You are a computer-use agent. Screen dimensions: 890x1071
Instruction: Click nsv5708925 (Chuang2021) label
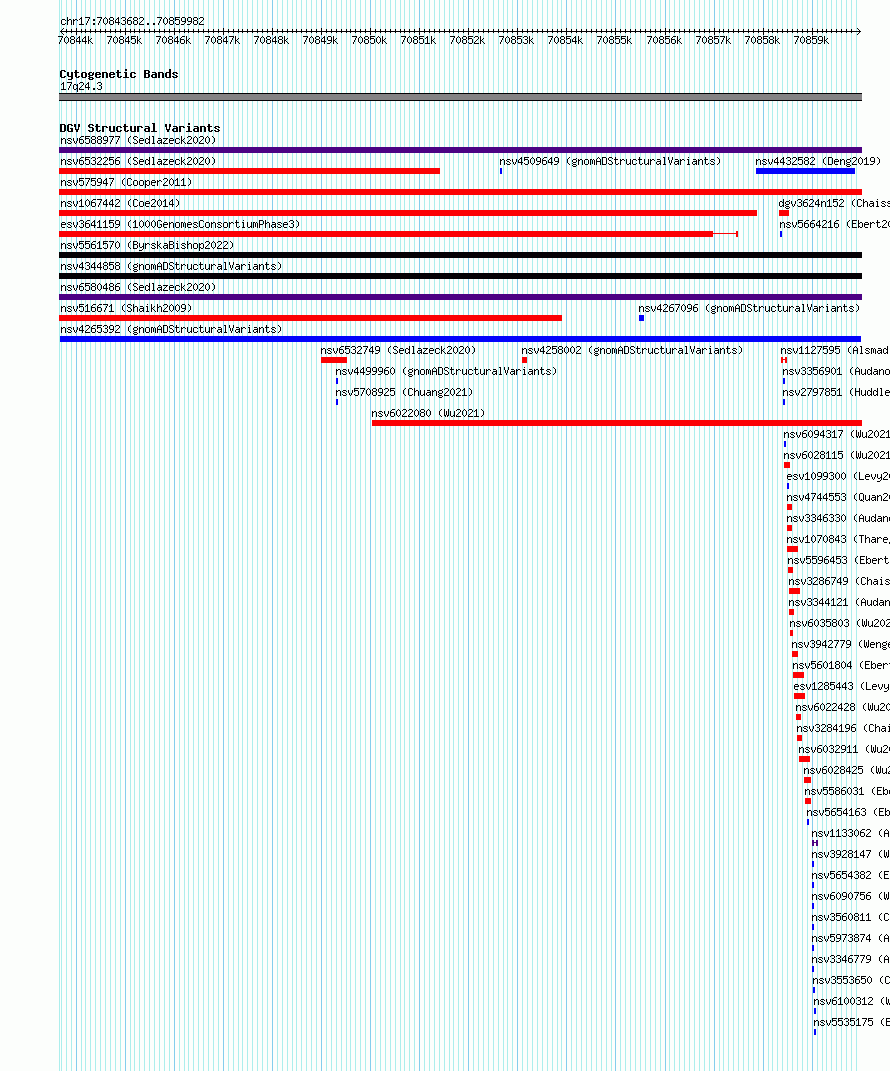(404, 392)
